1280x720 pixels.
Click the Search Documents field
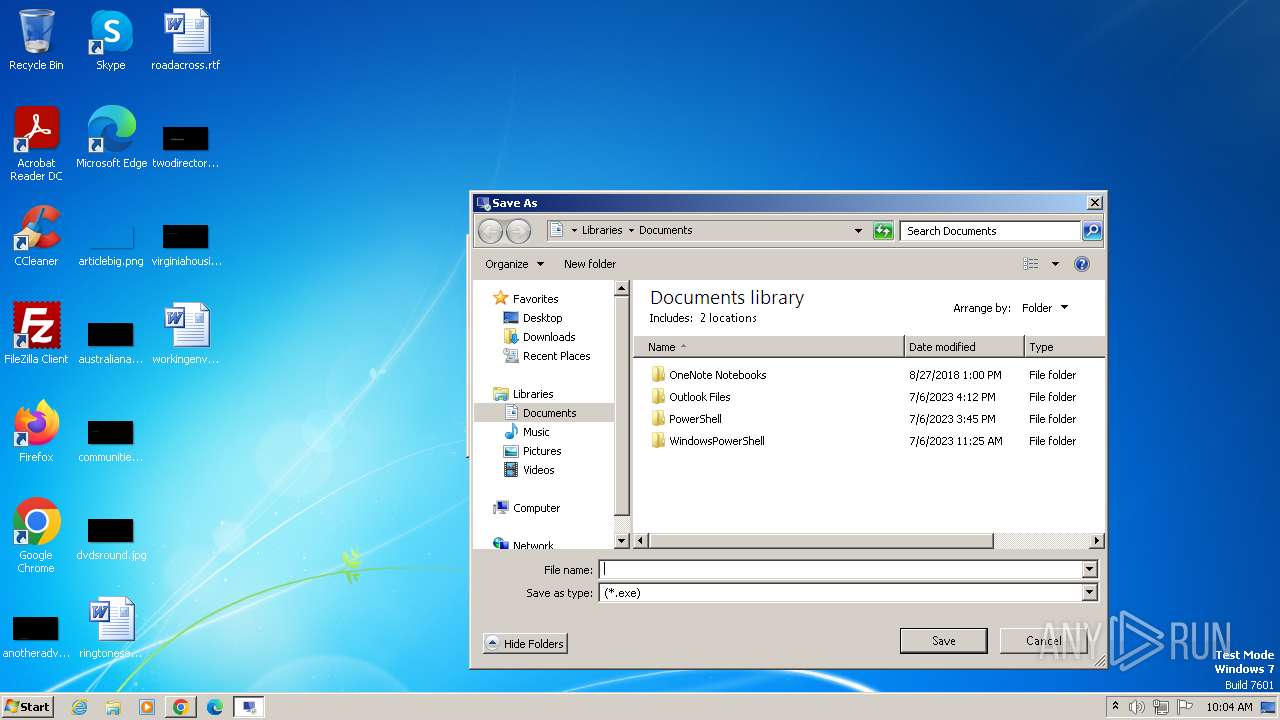990,231
